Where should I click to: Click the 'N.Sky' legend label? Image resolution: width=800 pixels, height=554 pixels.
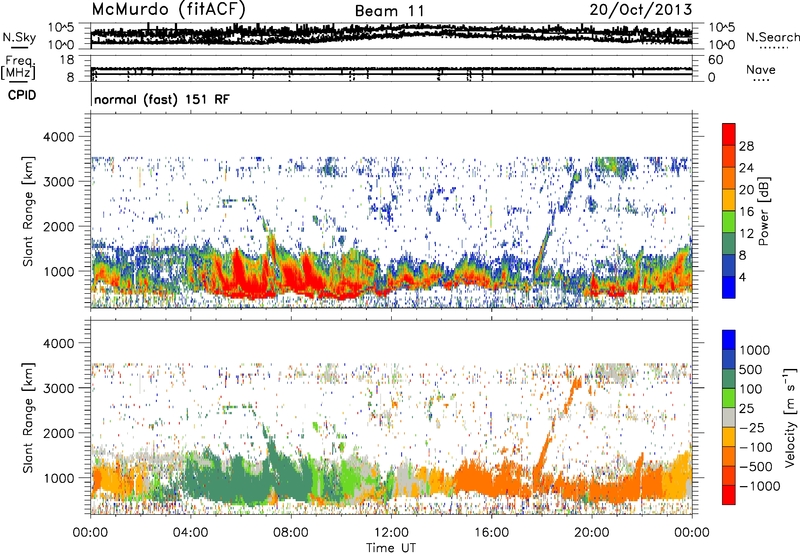click(19, 37)
